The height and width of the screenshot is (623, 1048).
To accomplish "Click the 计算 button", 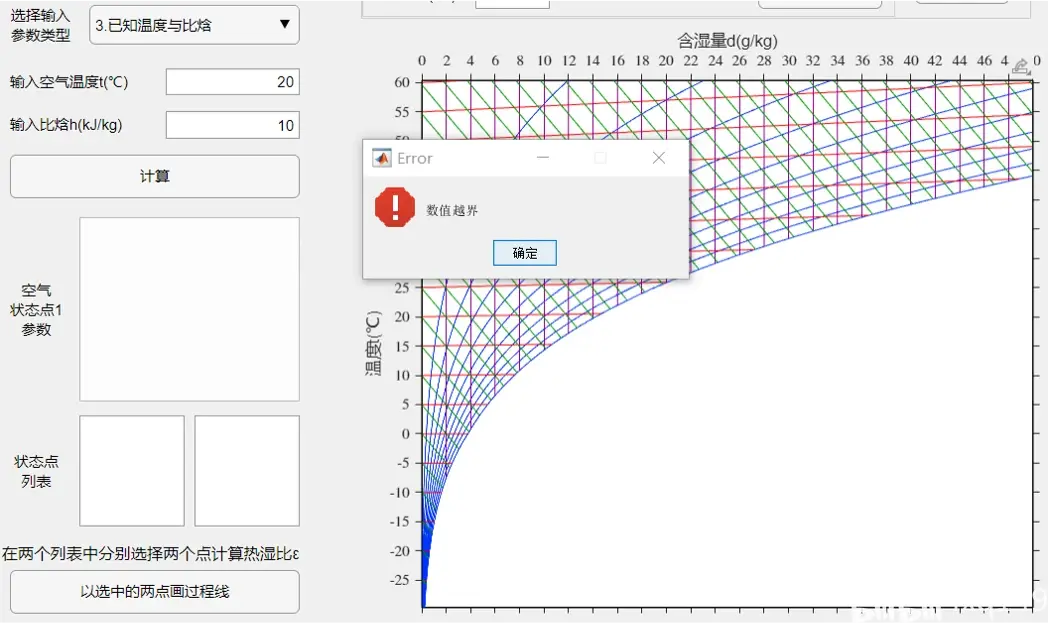I will pyautogui.click(x=155, y=177).
